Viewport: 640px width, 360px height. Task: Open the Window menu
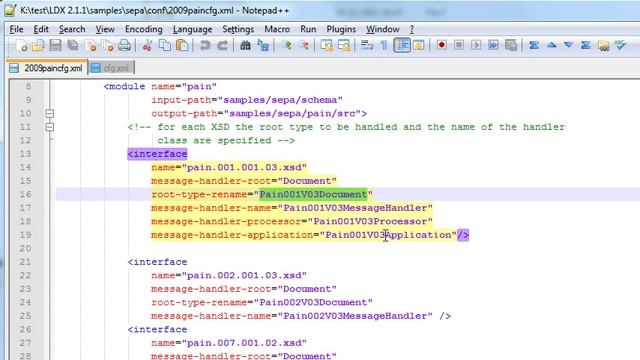click(x=382, y=29)
